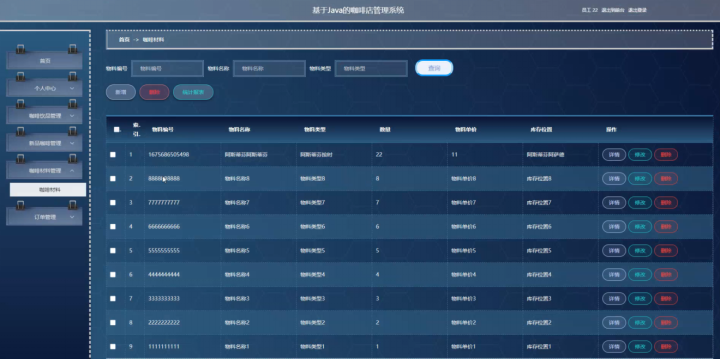Click the red 删除 button above the table
The height and width of the screenshot is (360, 720).
click(154, 92)
